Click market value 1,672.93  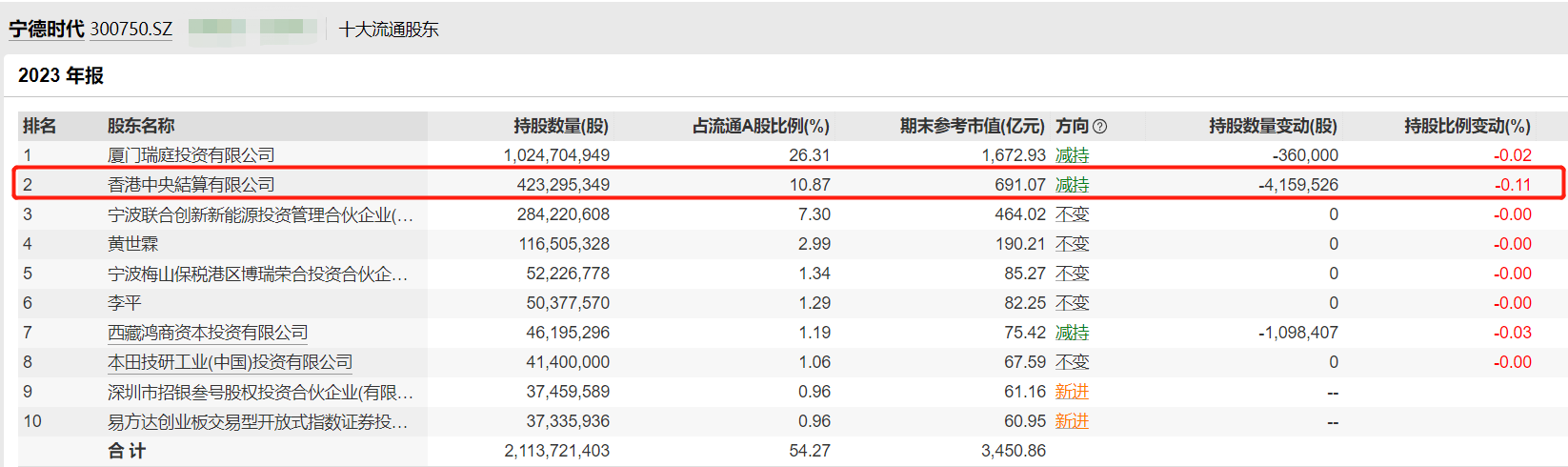coord(1014,155)
